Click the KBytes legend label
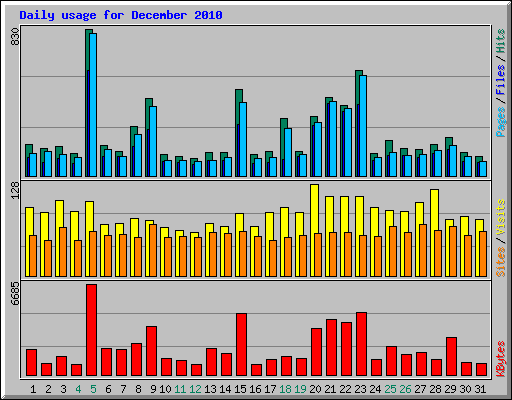Screen dimensions: 512x400 [x=501, y=359]
